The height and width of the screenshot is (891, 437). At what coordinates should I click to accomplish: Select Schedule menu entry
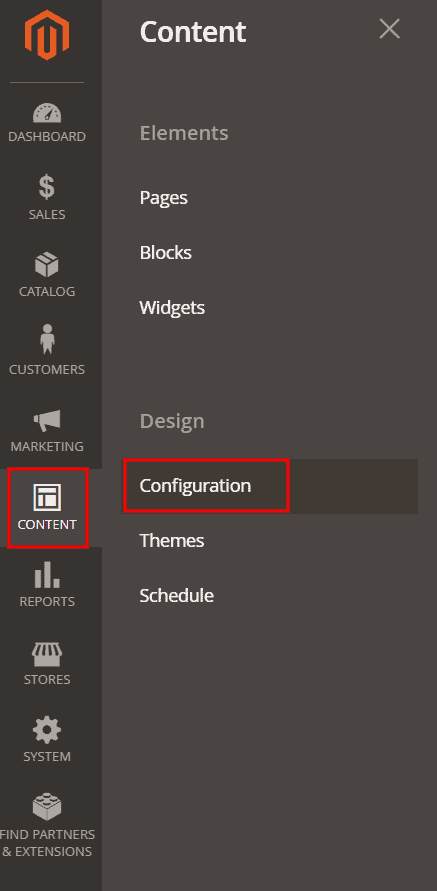(177, 596)
